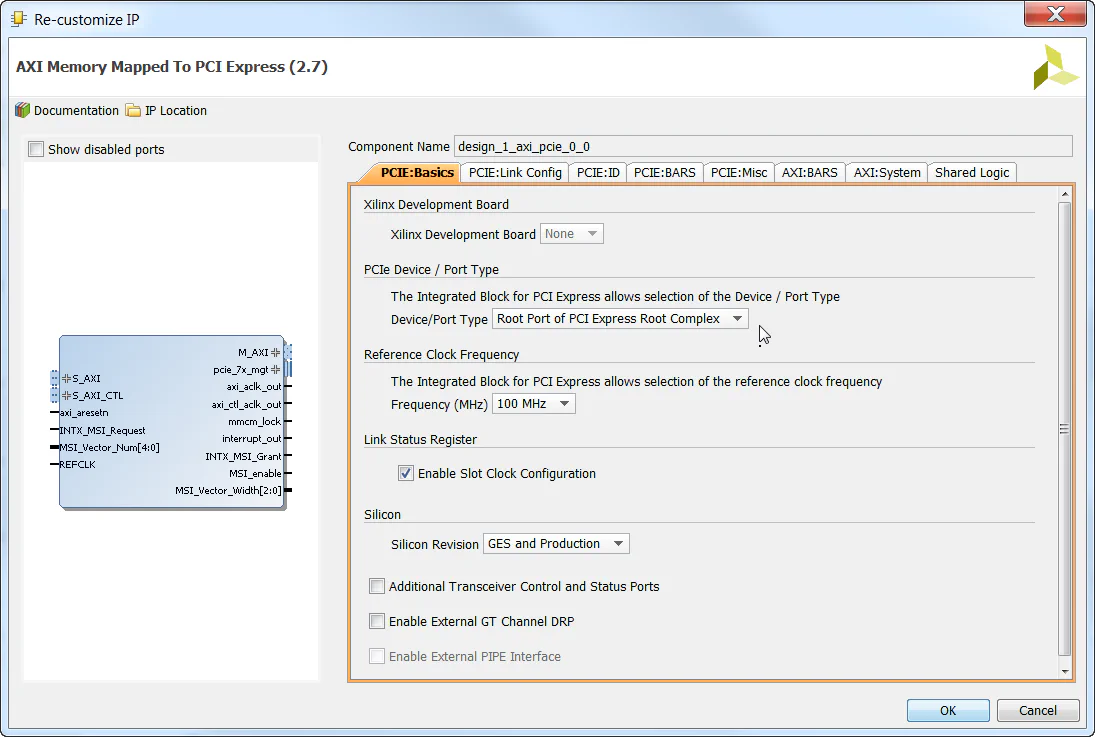The image size is (1095, 737).
Task: Click the Xilinx logo
Action: (x=1056, y=66)
